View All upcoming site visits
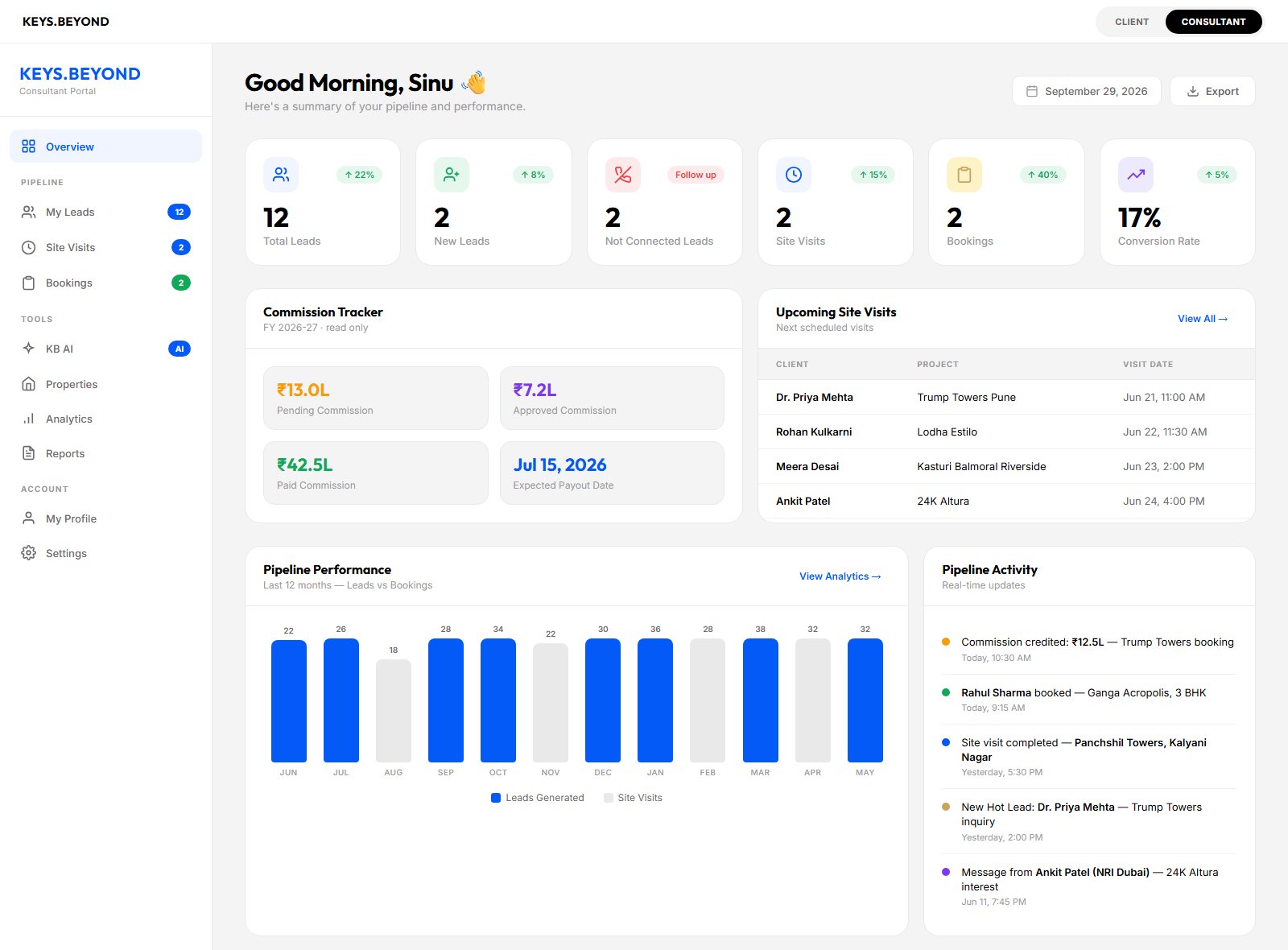Image resolution: width=1288 pixels, height=950 pixels. [1203, 319]
